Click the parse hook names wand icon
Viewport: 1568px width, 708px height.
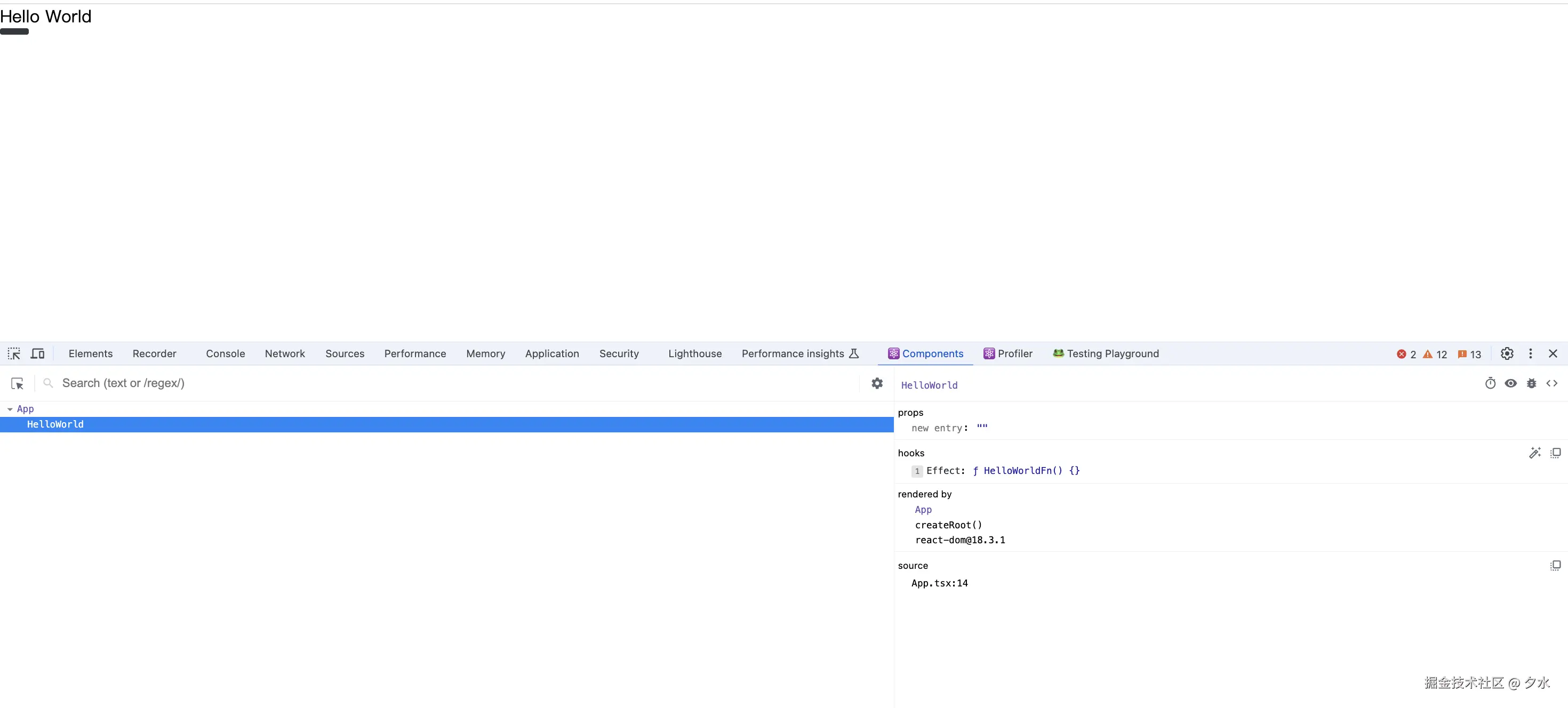click(1534, 453)
